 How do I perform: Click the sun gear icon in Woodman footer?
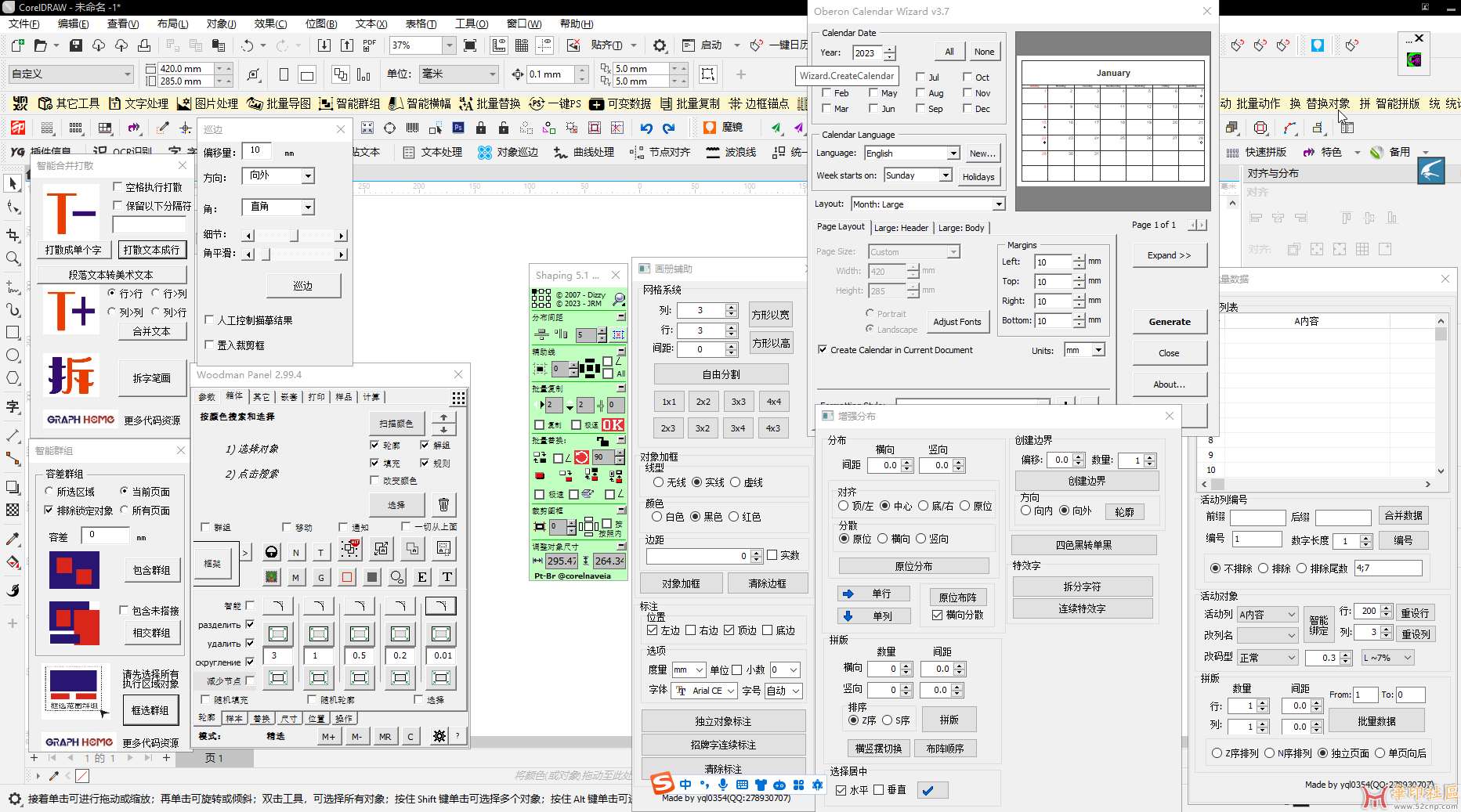click(439, 736)
